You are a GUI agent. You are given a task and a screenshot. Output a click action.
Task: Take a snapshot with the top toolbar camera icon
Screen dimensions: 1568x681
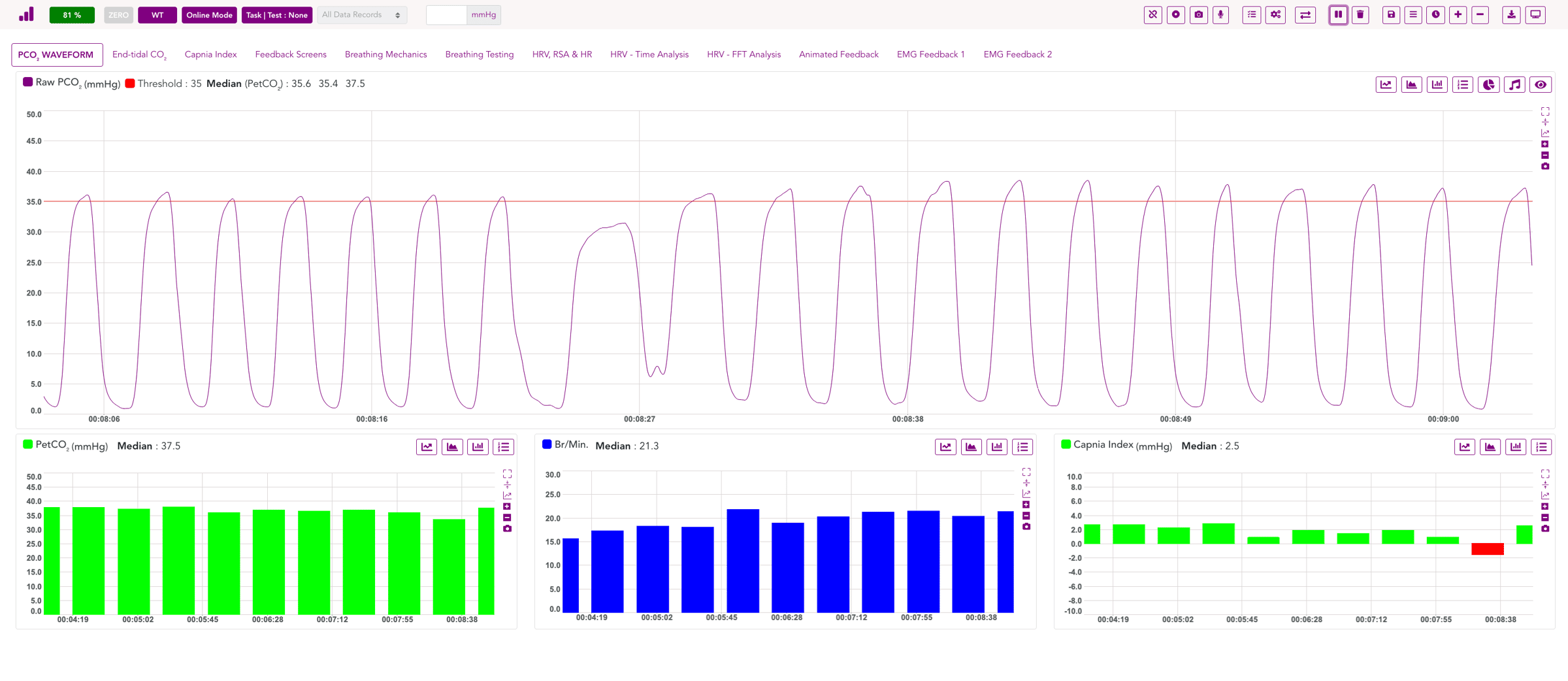click(x=1198, y=14)
